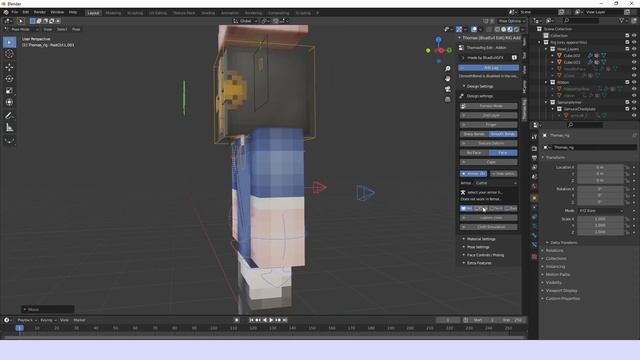Expand Material Settings panel
The height and width of the screenshot is (360, 640).
(x=481, y=239)
